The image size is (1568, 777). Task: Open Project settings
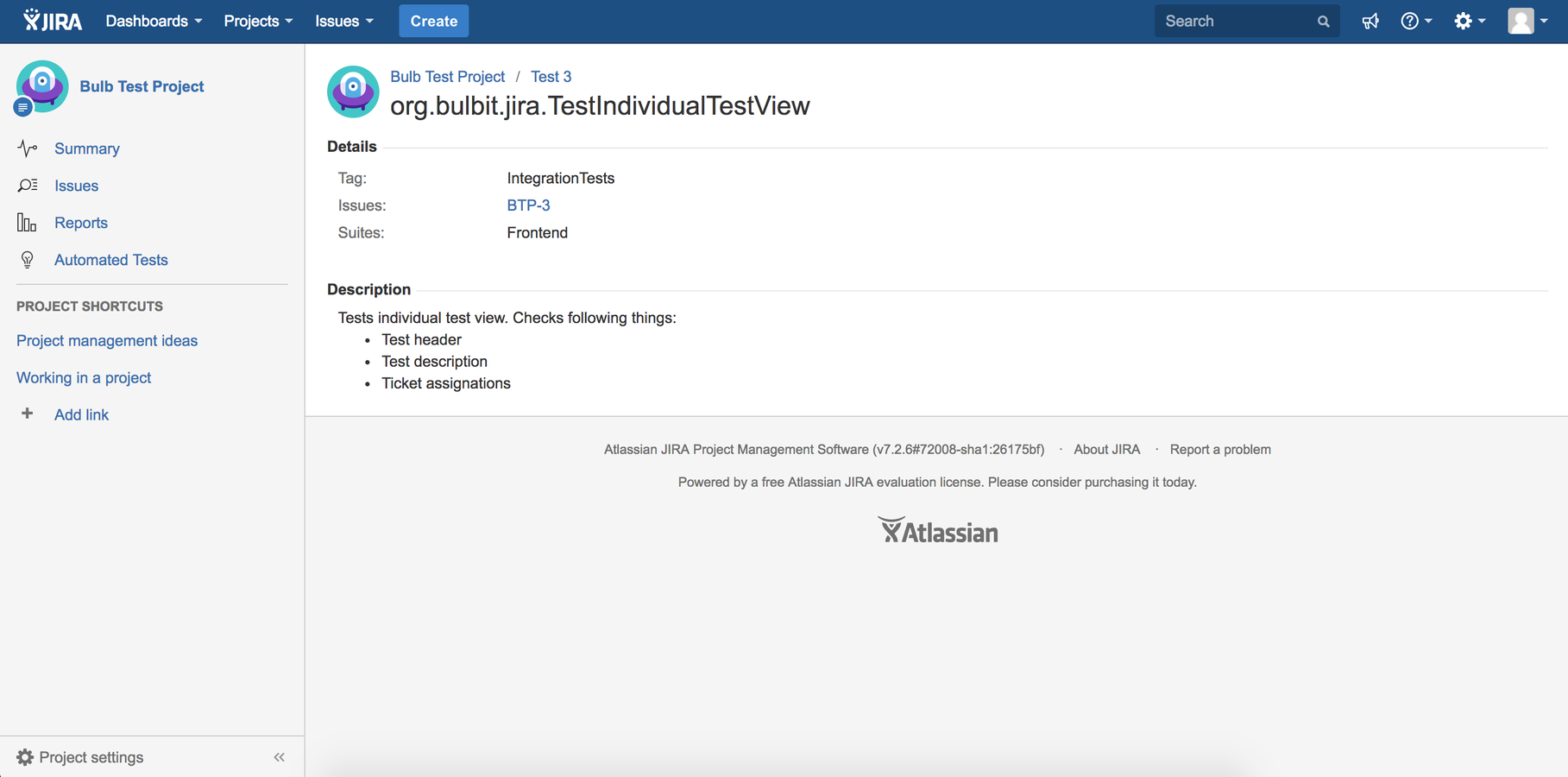(x=91, y=757)
